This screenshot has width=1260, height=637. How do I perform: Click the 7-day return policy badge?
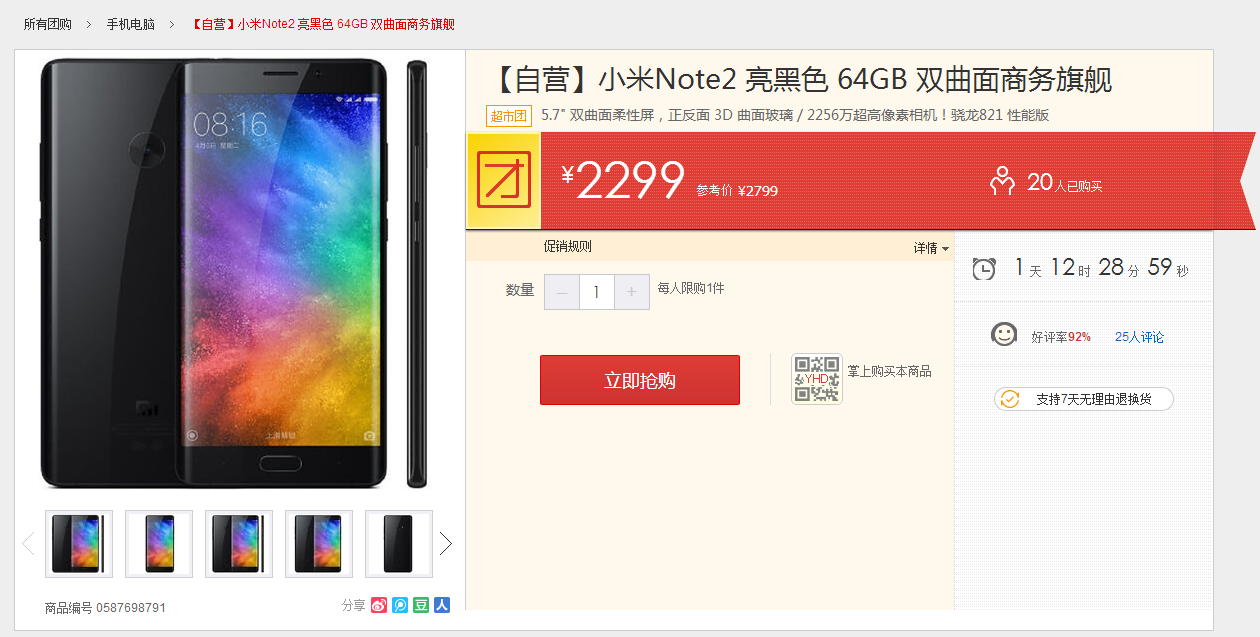click(1084, 399)
